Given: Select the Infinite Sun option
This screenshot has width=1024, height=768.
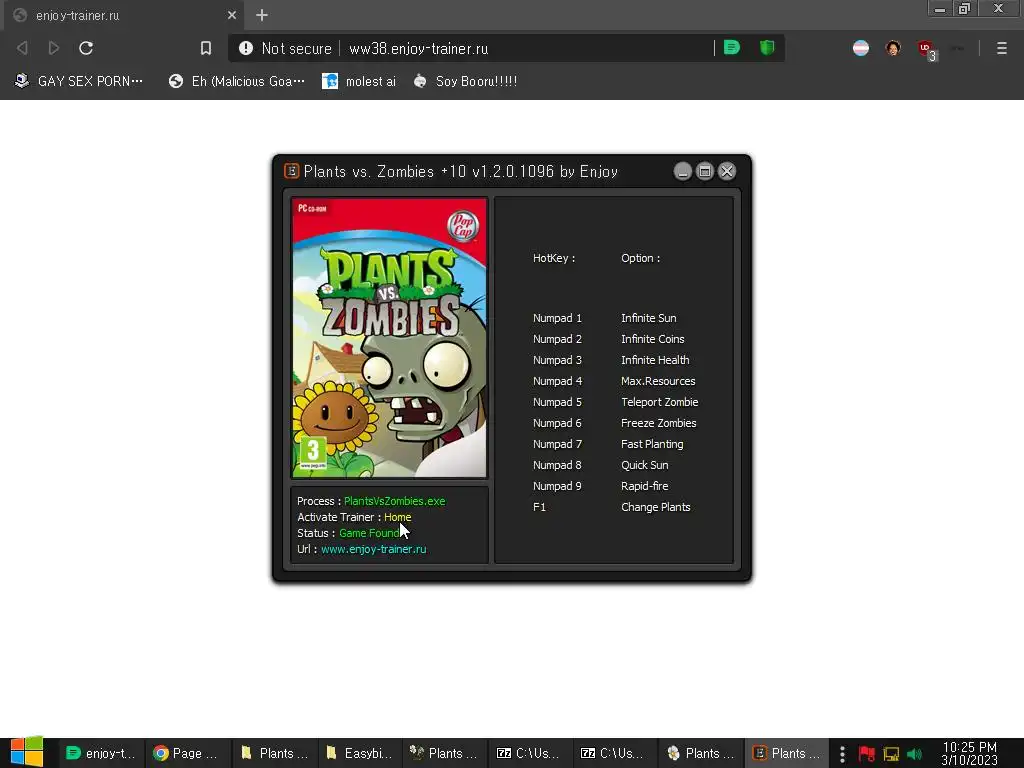Looking at the screenshot, I should point(648,318).
